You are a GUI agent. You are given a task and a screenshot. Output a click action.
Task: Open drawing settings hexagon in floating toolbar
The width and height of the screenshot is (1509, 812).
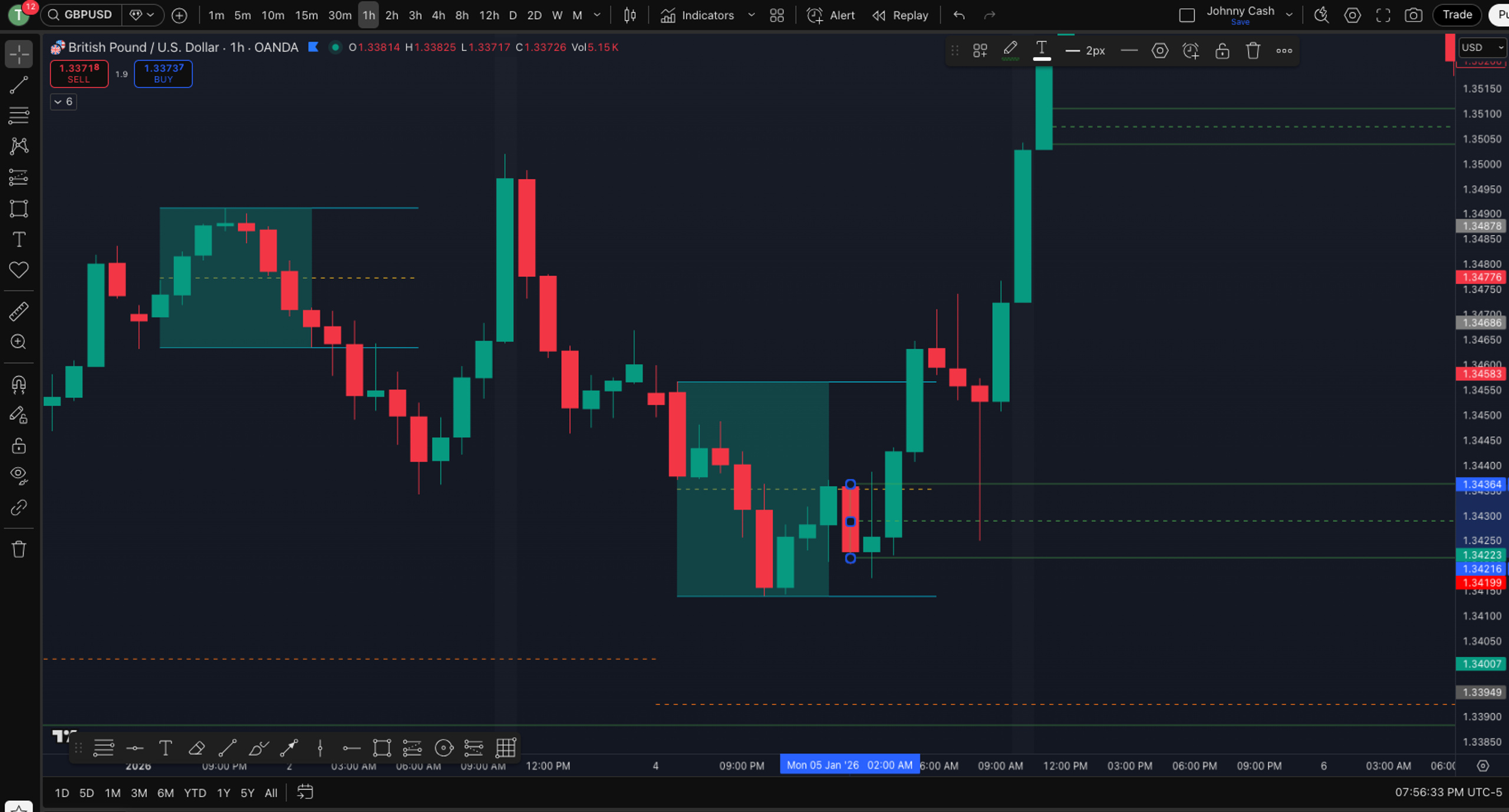pos(1159,51)
